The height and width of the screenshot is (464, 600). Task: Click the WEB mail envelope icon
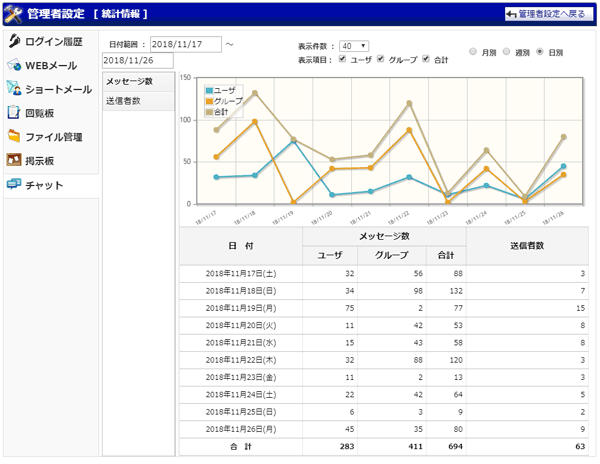(x=14, y=65)
